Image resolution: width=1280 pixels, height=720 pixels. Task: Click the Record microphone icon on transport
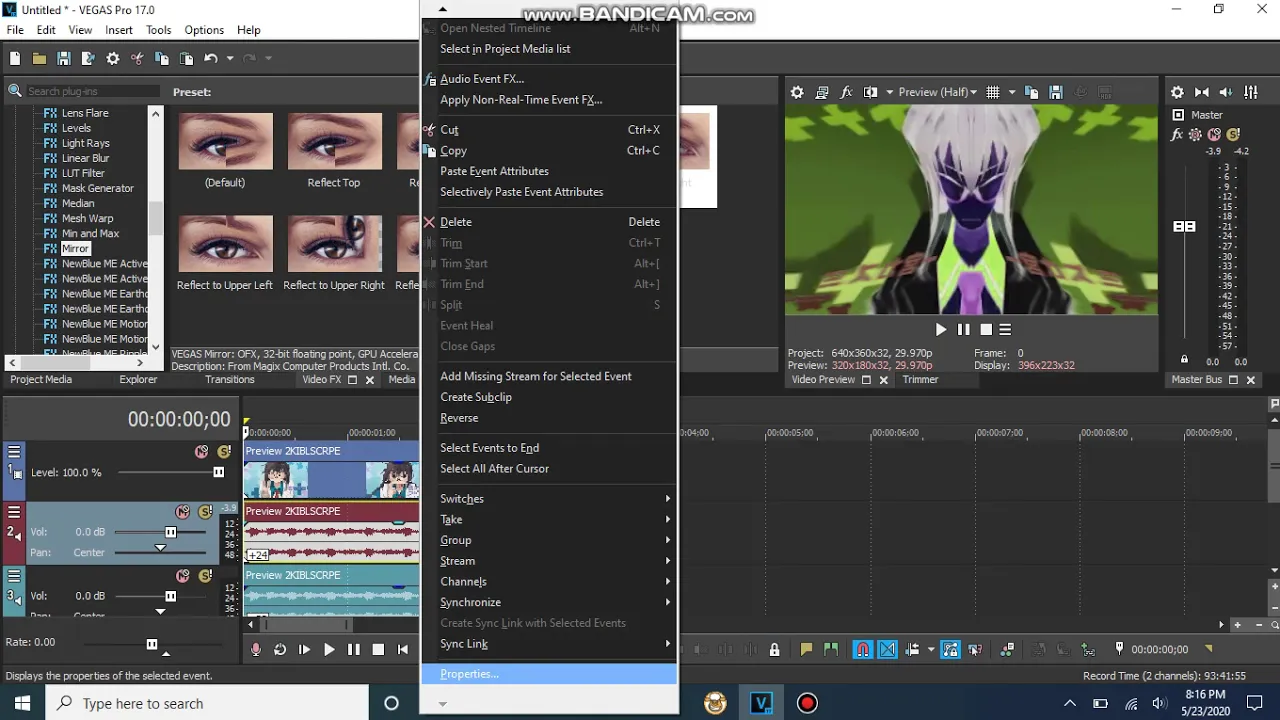[256, 649]
